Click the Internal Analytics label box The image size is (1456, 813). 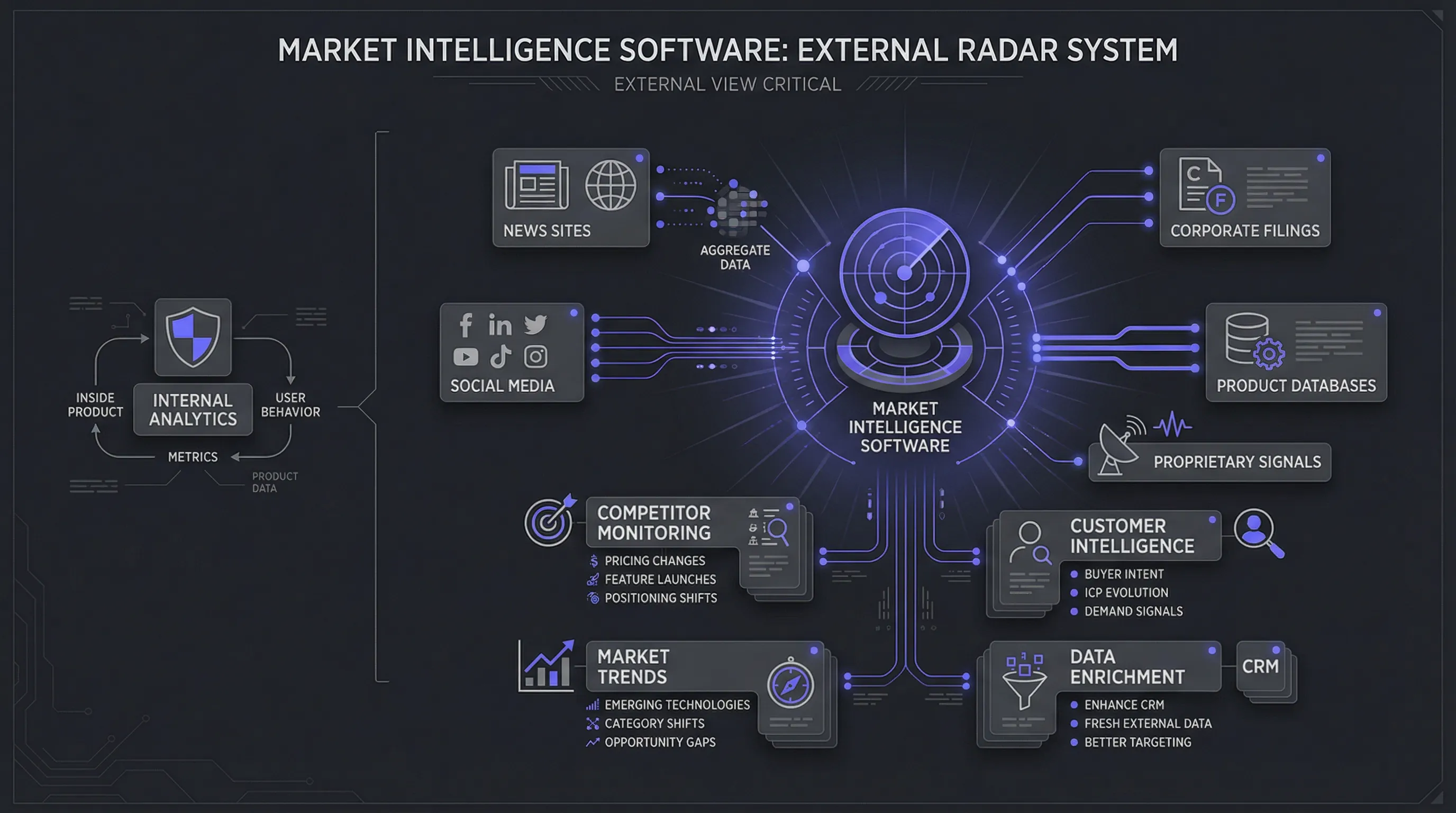(193, 410)
